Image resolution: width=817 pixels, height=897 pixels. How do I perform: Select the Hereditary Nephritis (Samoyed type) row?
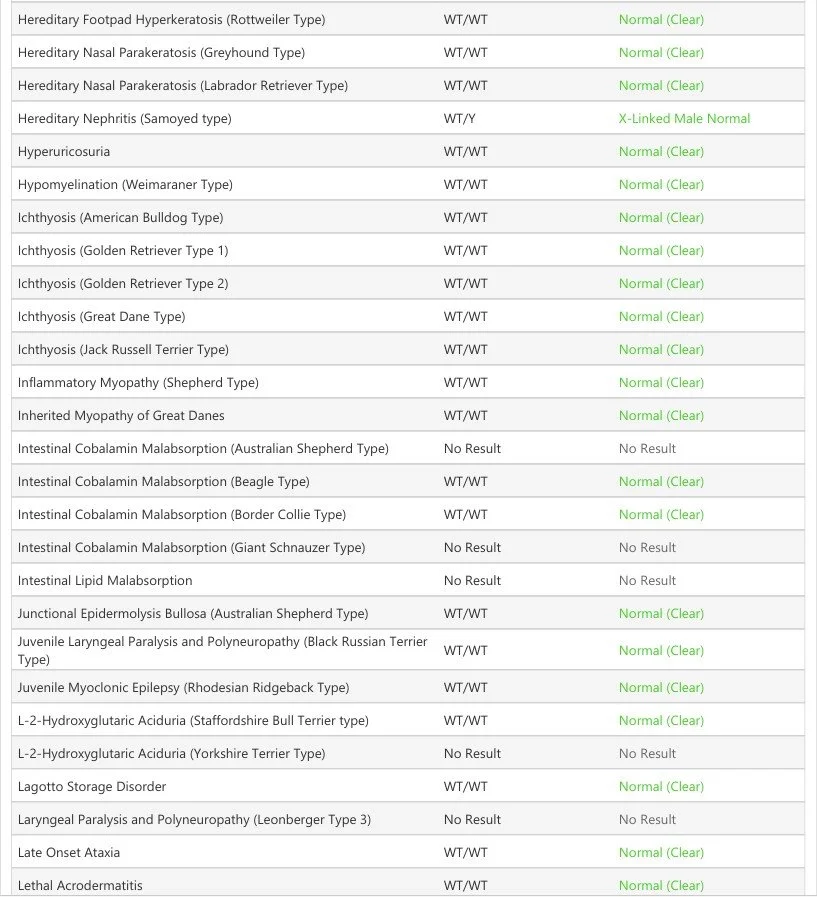pyautogui.click(x=408, y=118)
